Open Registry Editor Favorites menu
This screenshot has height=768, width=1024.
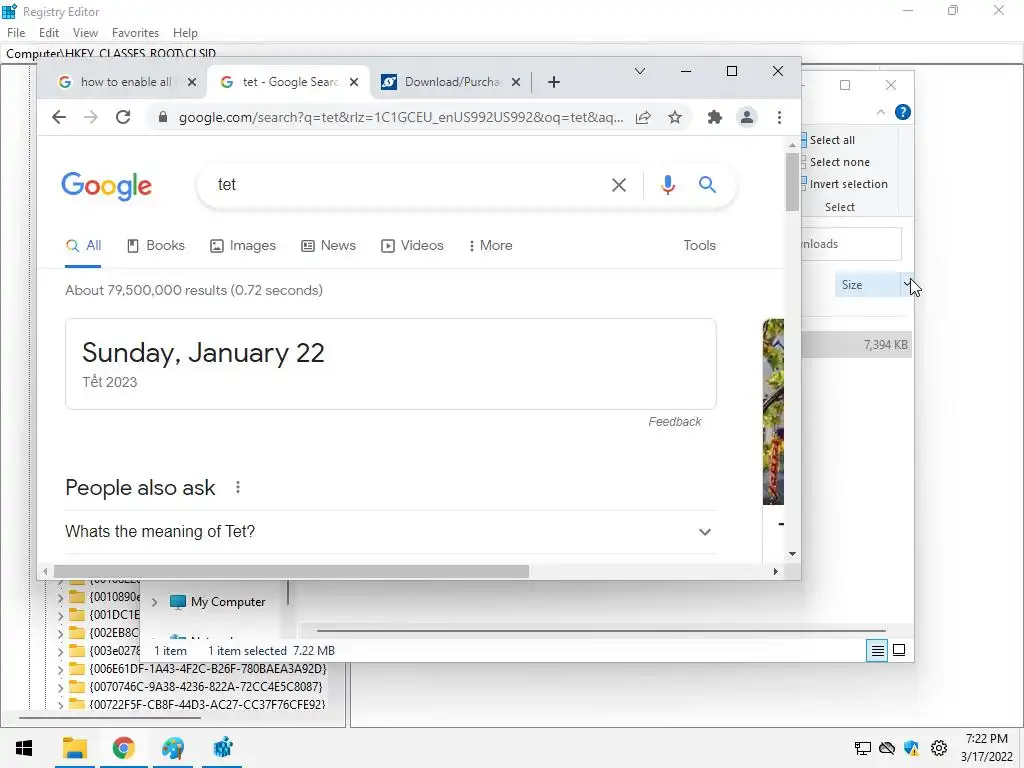click(x=135, y=33)
